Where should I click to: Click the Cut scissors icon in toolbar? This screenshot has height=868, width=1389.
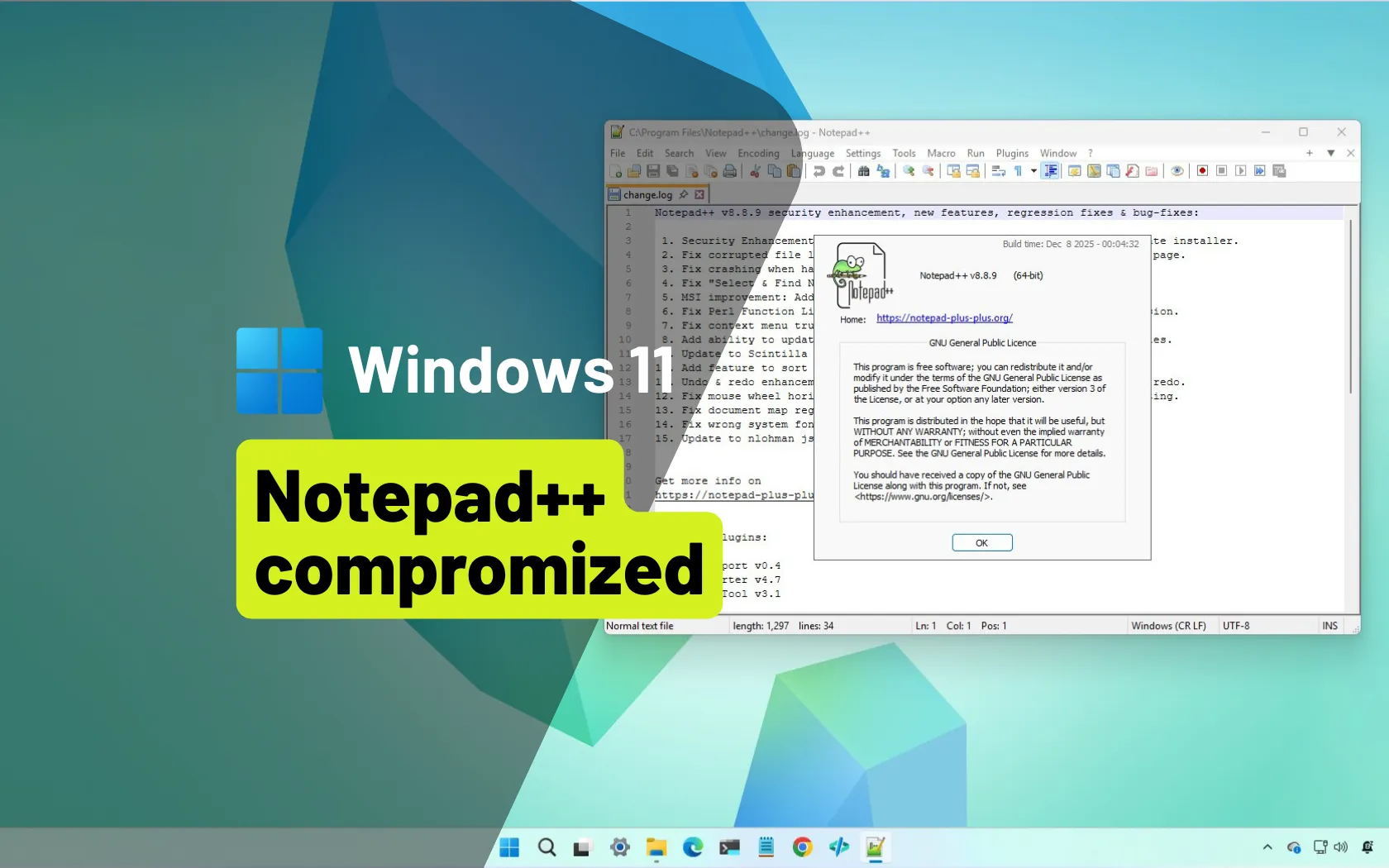755,171
